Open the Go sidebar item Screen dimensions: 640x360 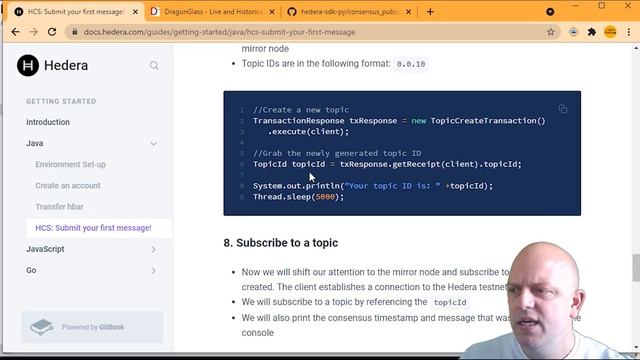tap(31, 270)
